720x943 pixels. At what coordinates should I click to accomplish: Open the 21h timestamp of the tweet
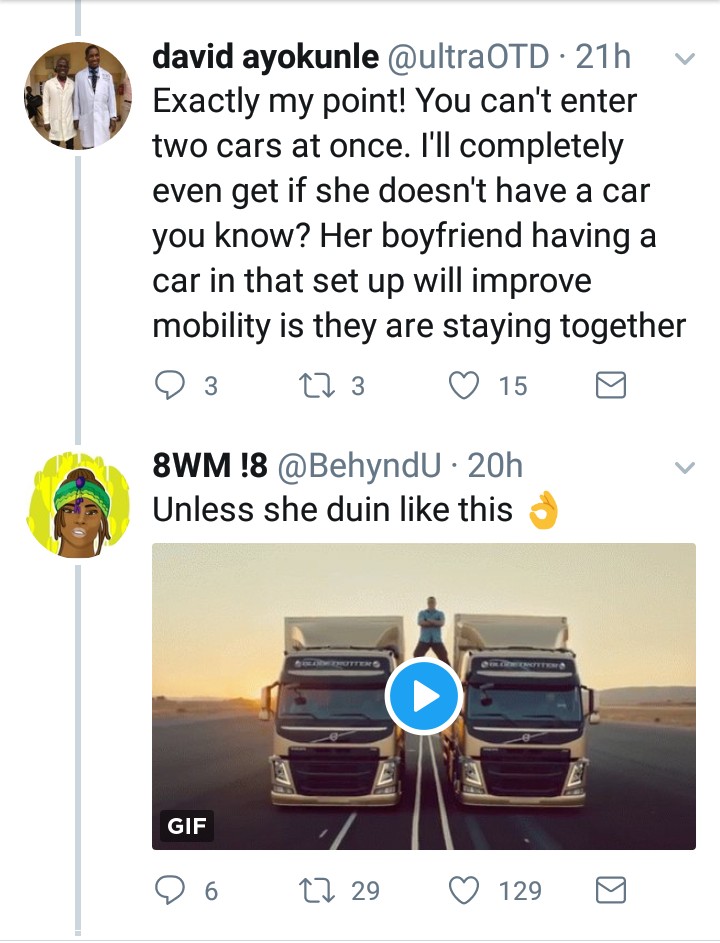(x=603, y=58)
